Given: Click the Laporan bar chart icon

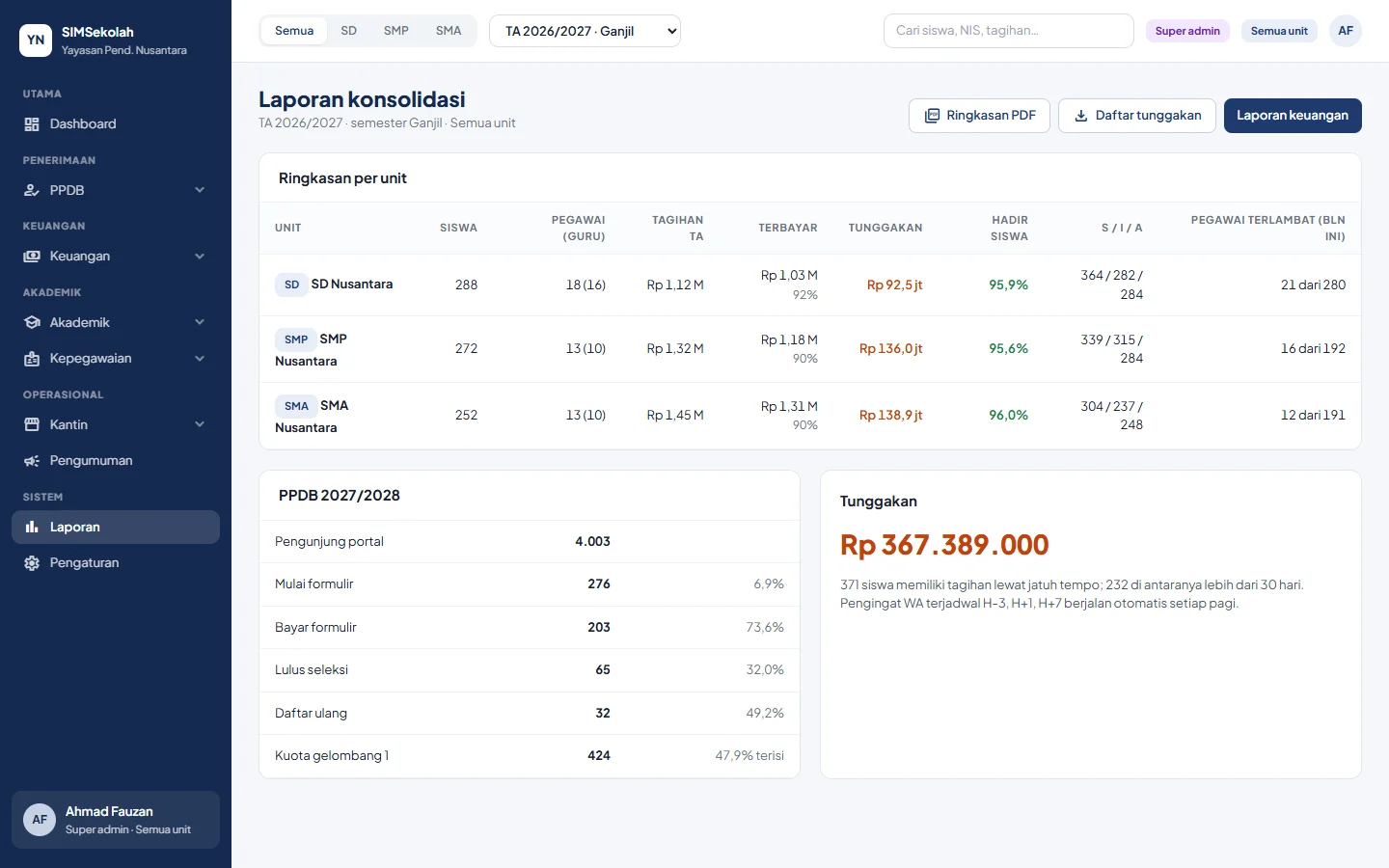Looking at the screenshot, I should [32, 528].
